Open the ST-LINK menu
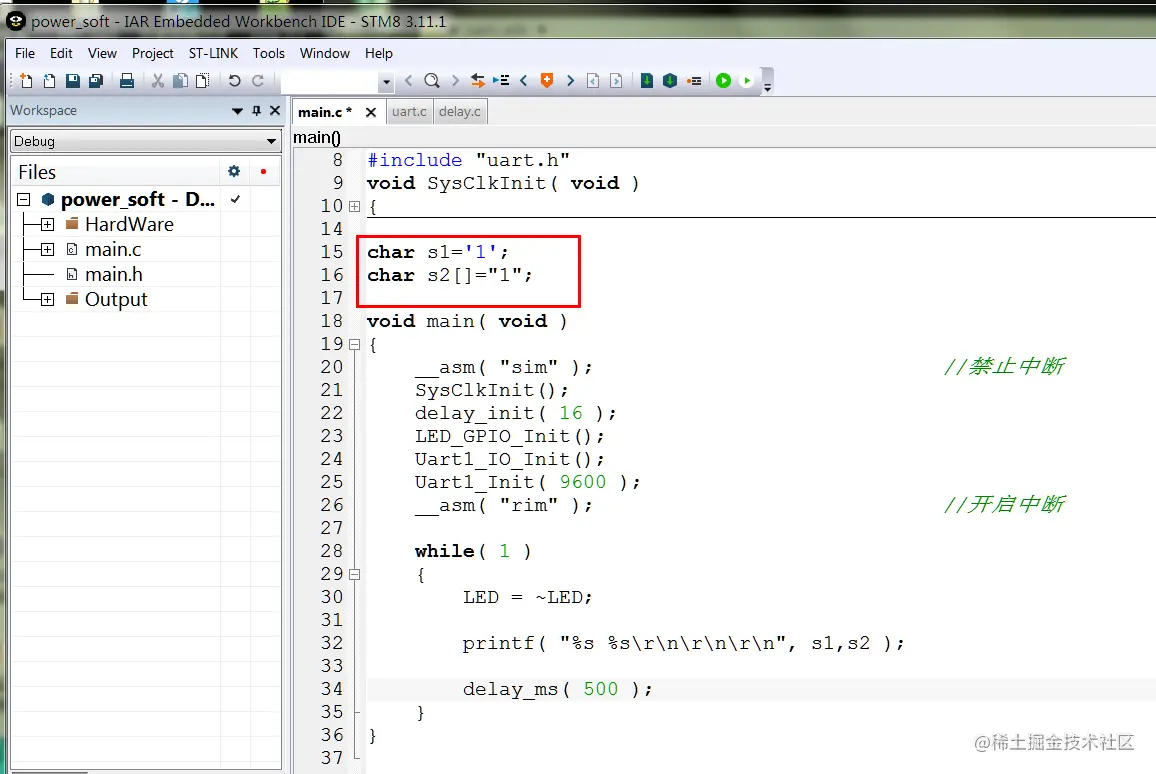The width and height of the screenshot is (1156, 774). pos(213,53)
